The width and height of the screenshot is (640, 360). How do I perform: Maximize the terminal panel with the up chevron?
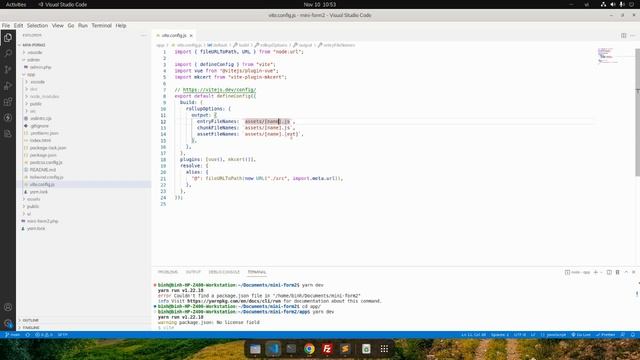point(626,272)
